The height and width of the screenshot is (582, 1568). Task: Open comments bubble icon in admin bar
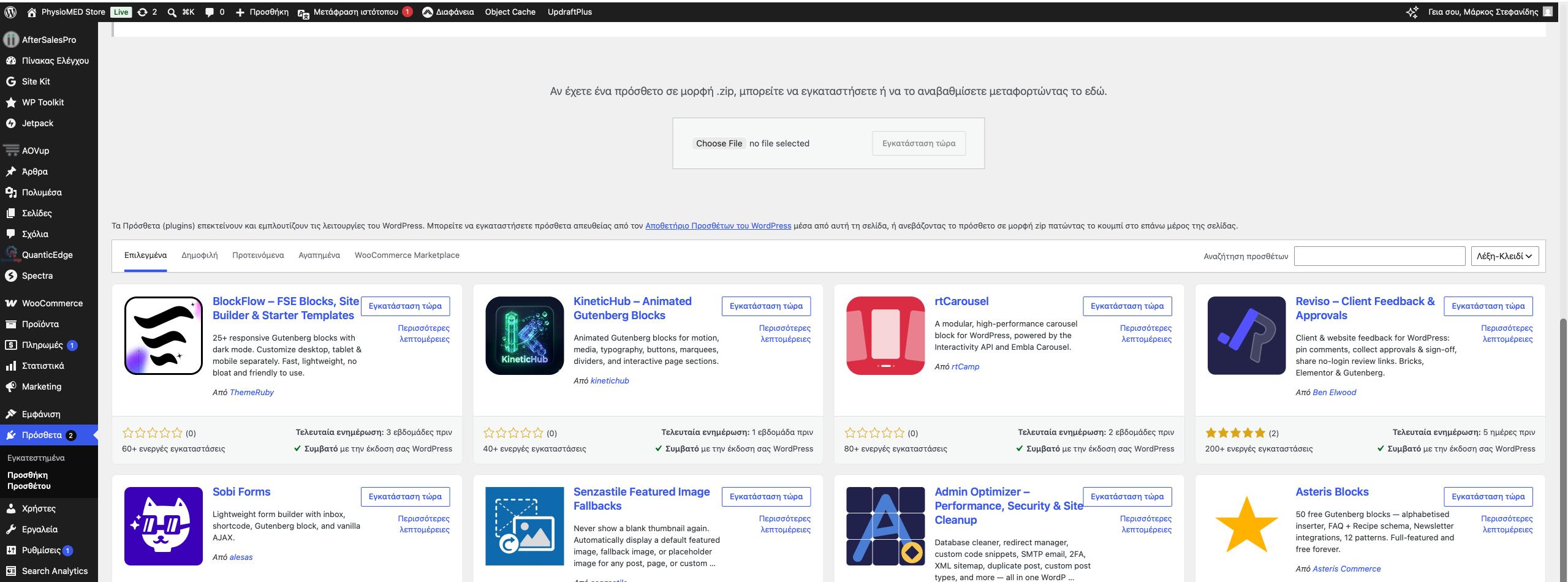click(x=210, y=12)
